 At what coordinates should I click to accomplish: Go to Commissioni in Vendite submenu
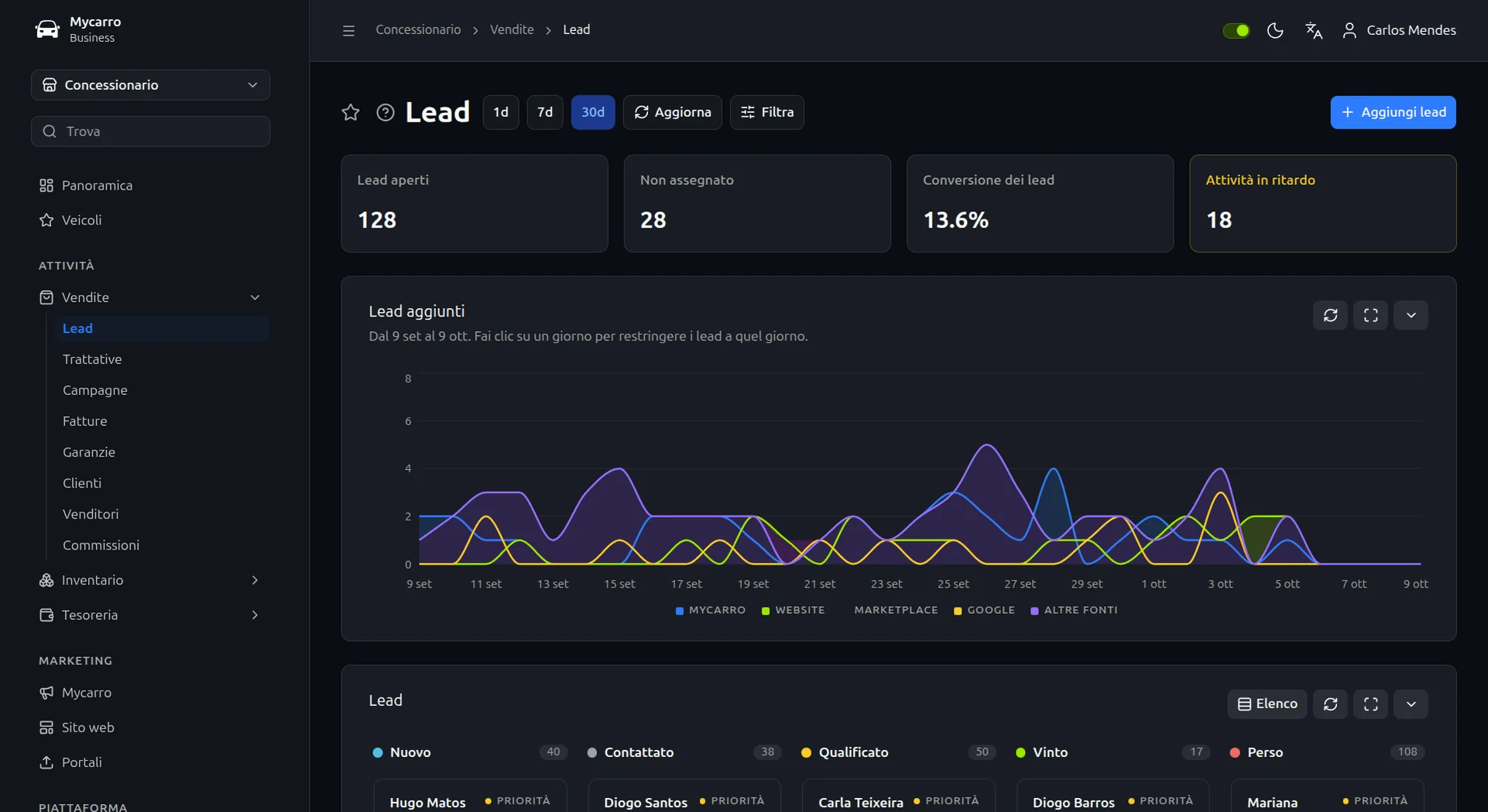click(x=163, y=545)
